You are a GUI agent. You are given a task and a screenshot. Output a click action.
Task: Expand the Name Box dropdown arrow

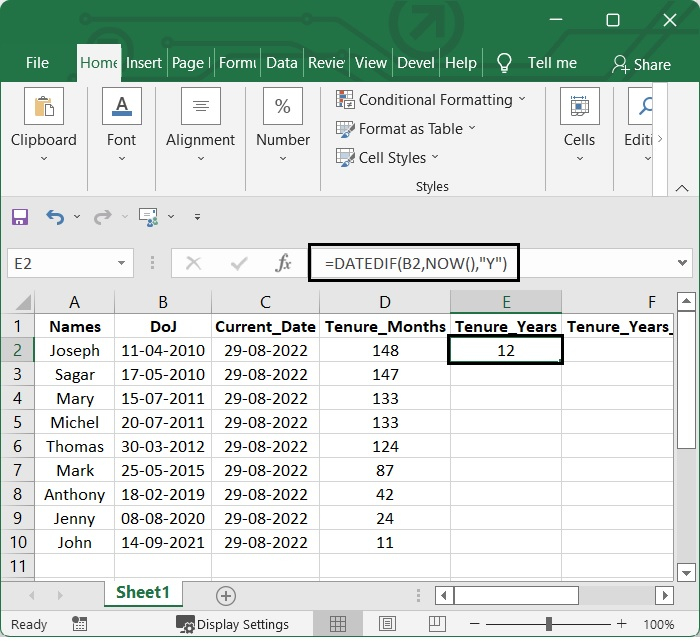tap(121, 264)
